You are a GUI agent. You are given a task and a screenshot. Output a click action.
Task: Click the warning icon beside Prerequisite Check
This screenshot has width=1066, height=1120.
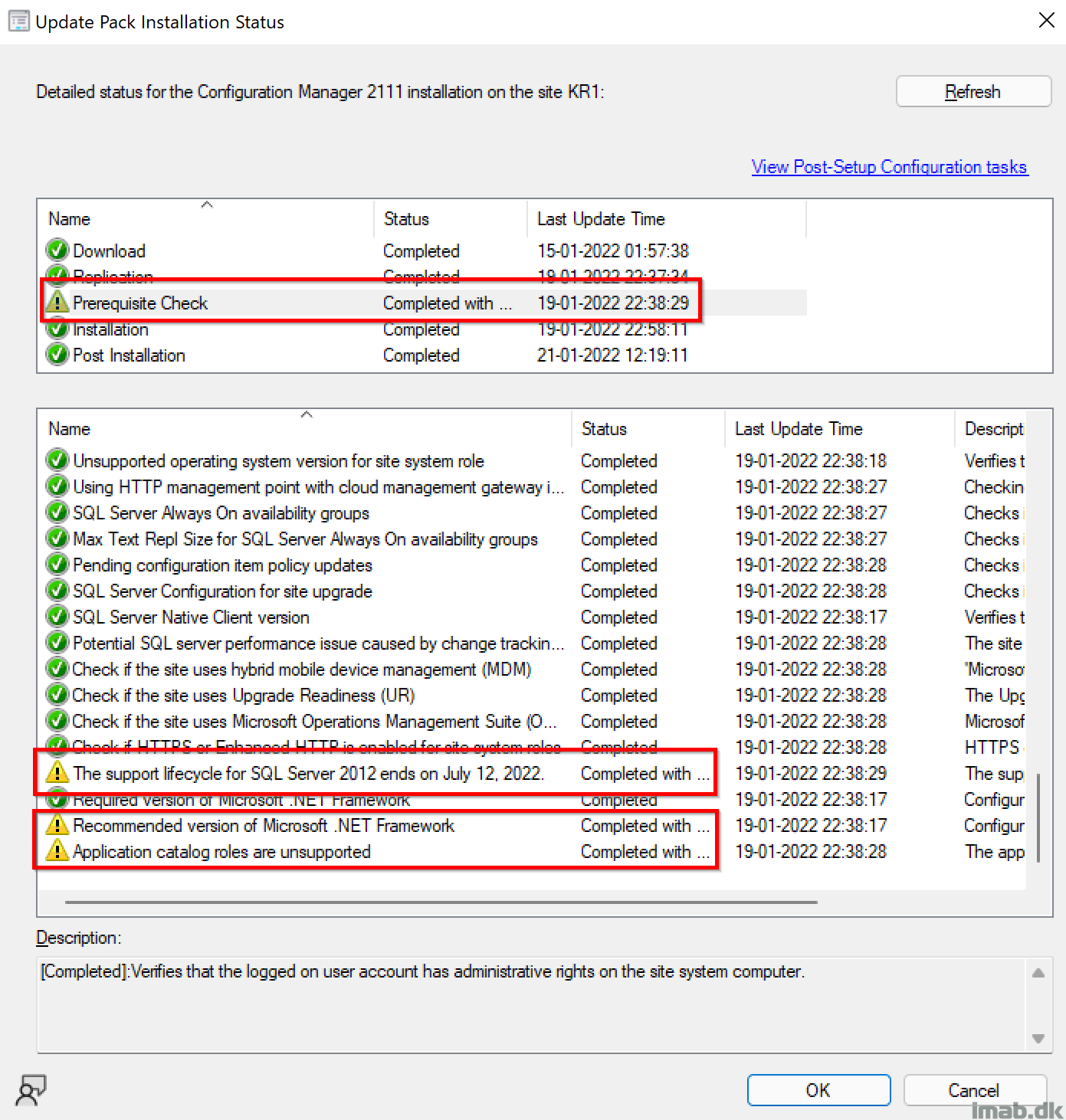pyautogui.click(x=57, y=303)
